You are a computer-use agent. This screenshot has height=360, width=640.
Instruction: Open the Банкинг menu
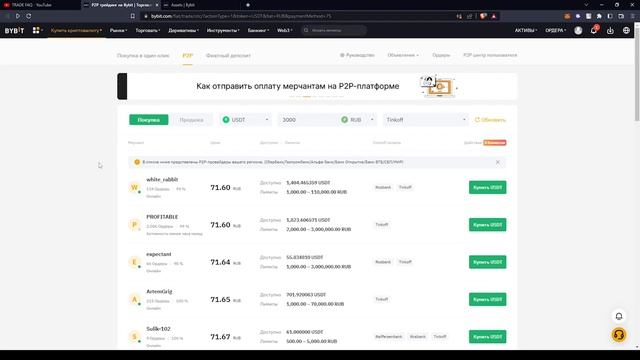click(x=258, y=30)
